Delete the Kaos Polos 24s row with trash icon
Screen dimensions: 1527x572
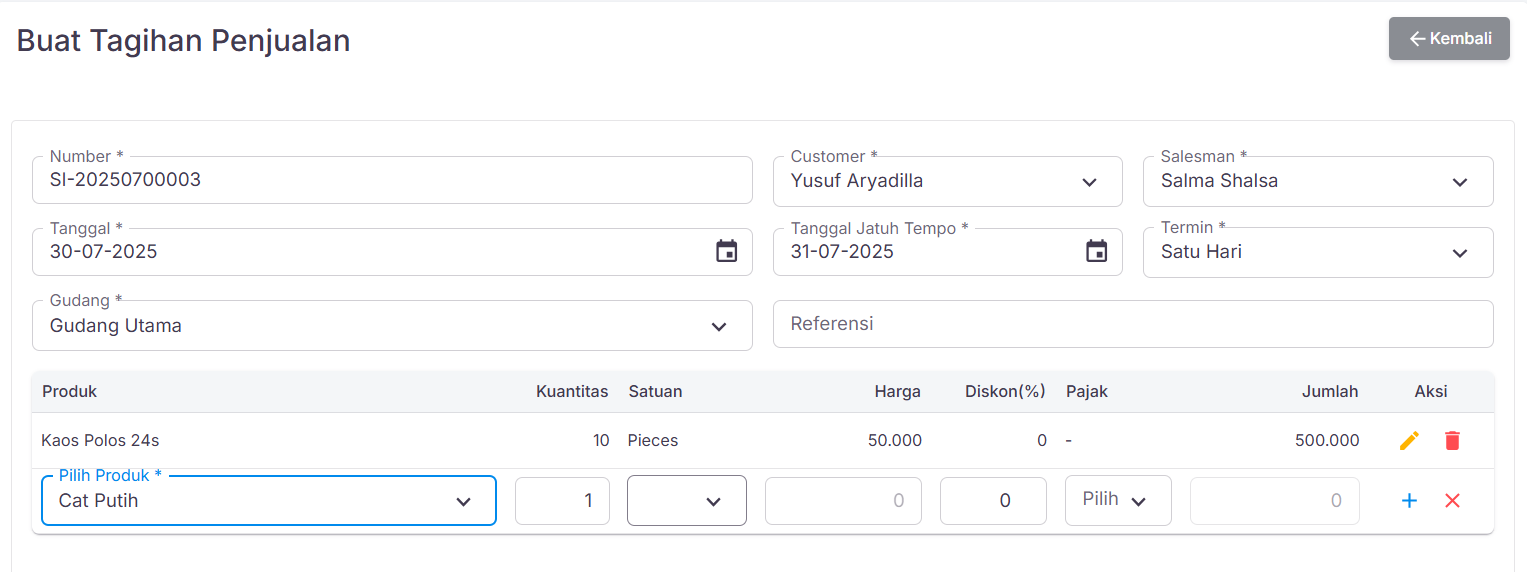1452,441
